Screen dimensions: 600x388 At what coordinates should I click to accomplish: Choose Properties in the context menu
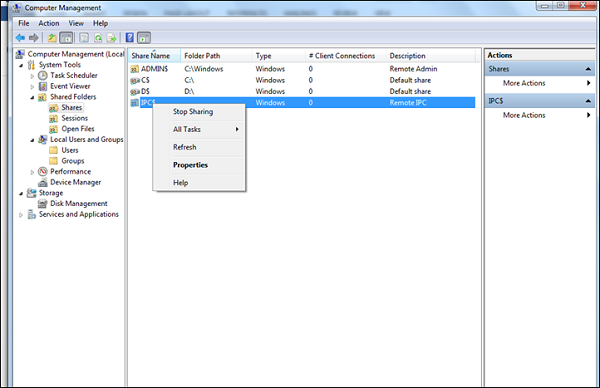(199, 165)
